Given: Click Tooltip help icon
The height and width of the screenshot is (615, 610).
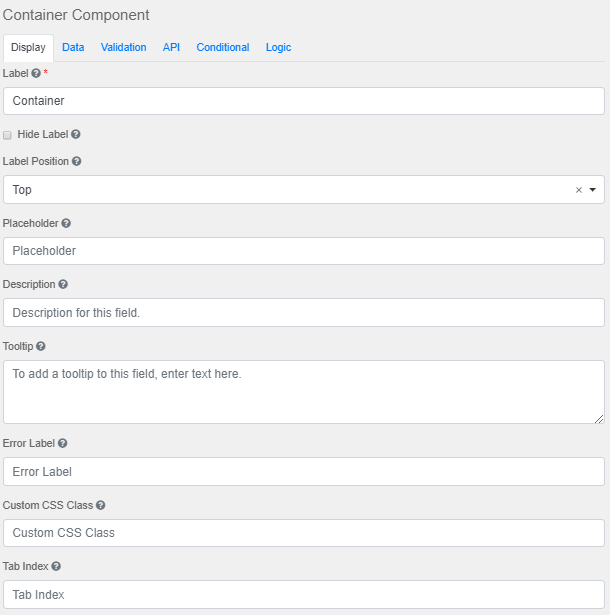Looking at the screenshot, I should coord(41,346).
